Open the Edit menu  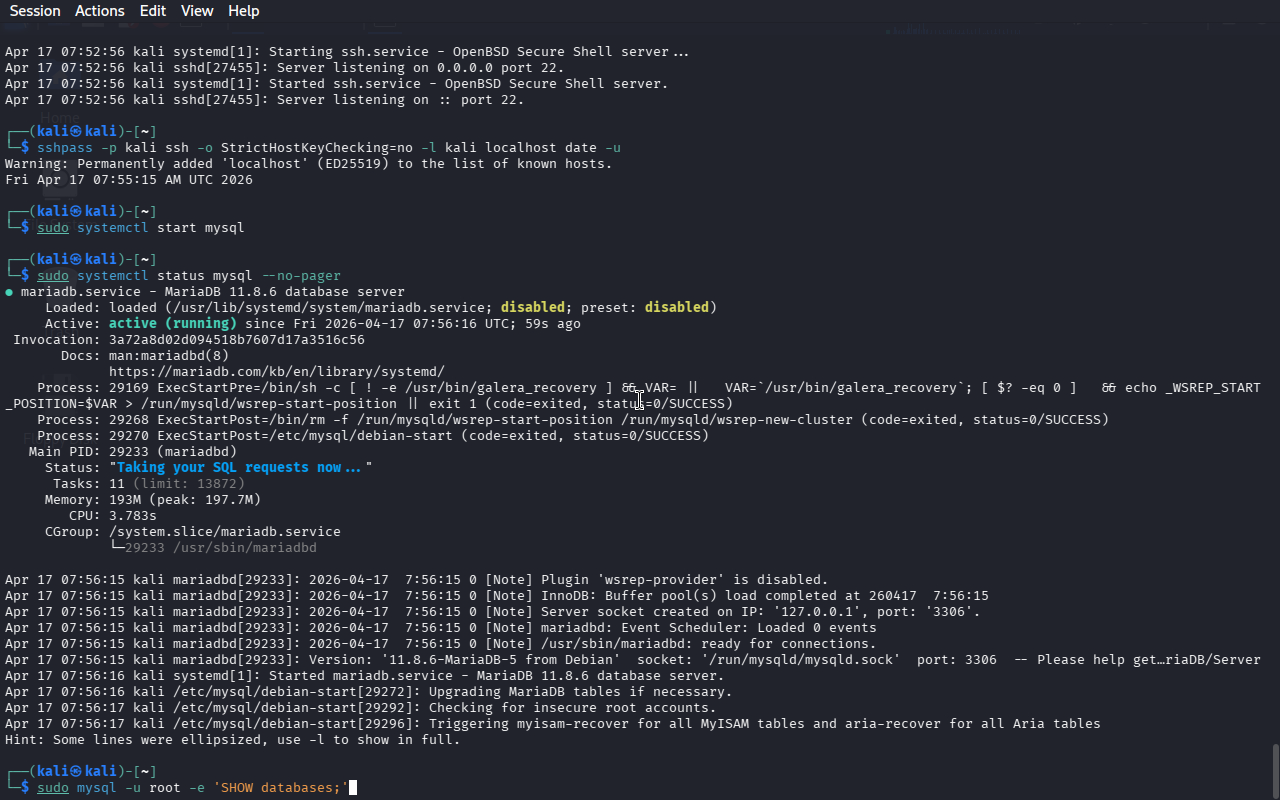153,11
